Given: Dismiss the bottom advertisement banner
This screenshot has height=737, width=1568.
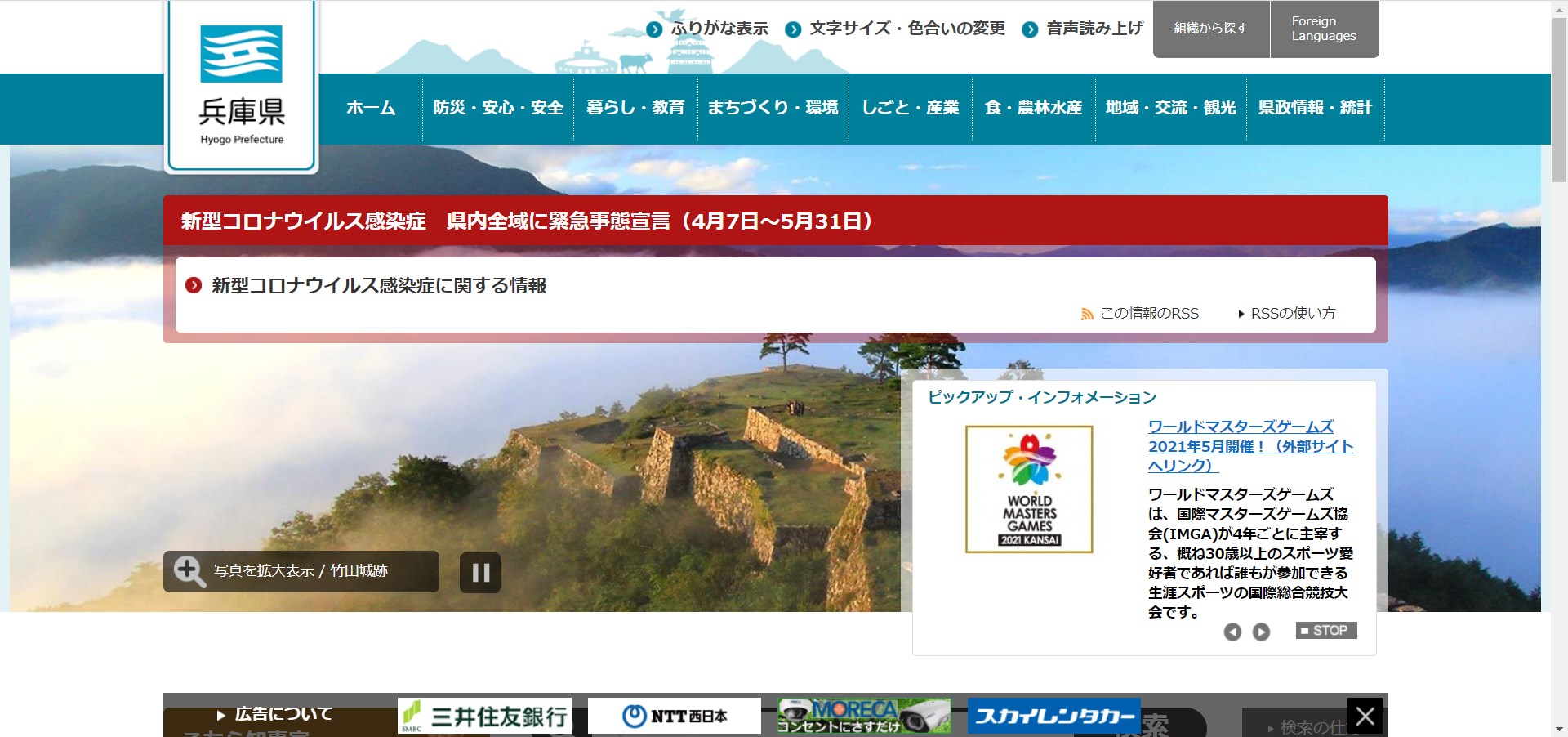Looking at the screenshot, I should (x=1365, y=715).
